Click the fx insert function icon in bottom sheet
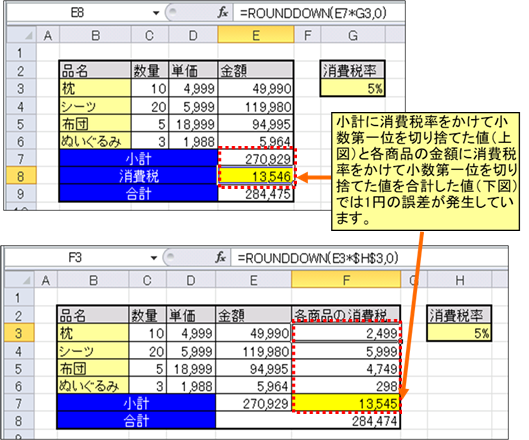The image size is (529, 440). tap(221, 258)
